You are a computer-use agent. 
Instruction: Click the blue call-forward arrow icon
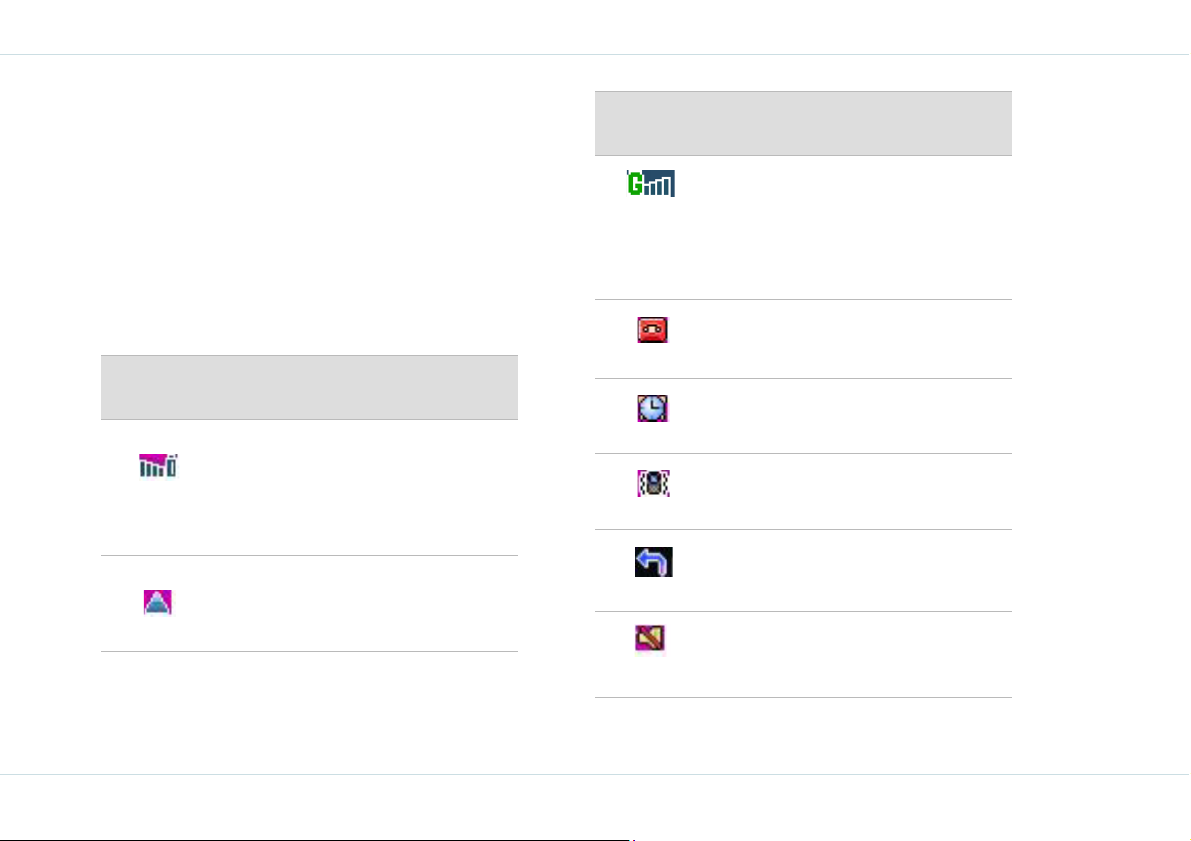tap(653, 562)
